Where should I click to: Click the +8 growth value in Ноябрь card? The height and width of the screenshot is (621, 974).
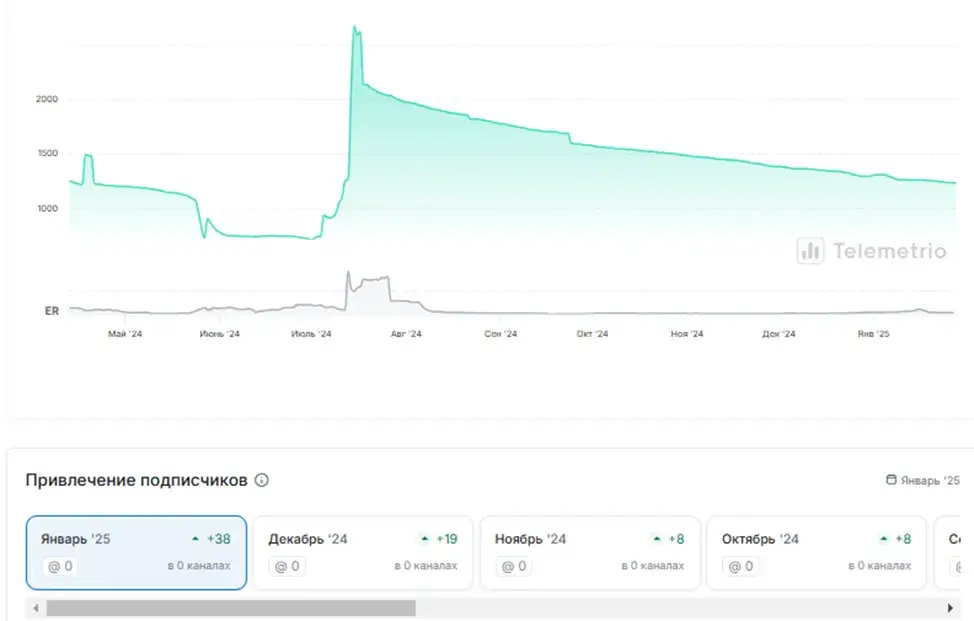(676, 539)
